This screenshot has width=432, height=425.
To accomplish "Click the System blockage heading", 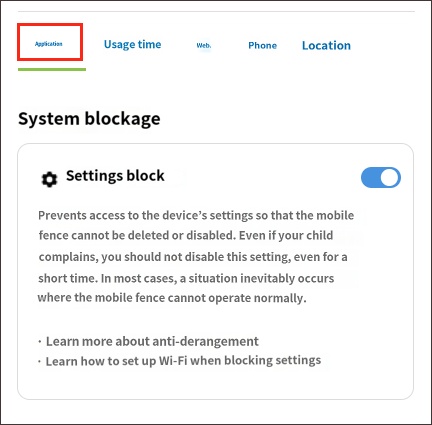I will pyautogui.click(x=89, y=119).
